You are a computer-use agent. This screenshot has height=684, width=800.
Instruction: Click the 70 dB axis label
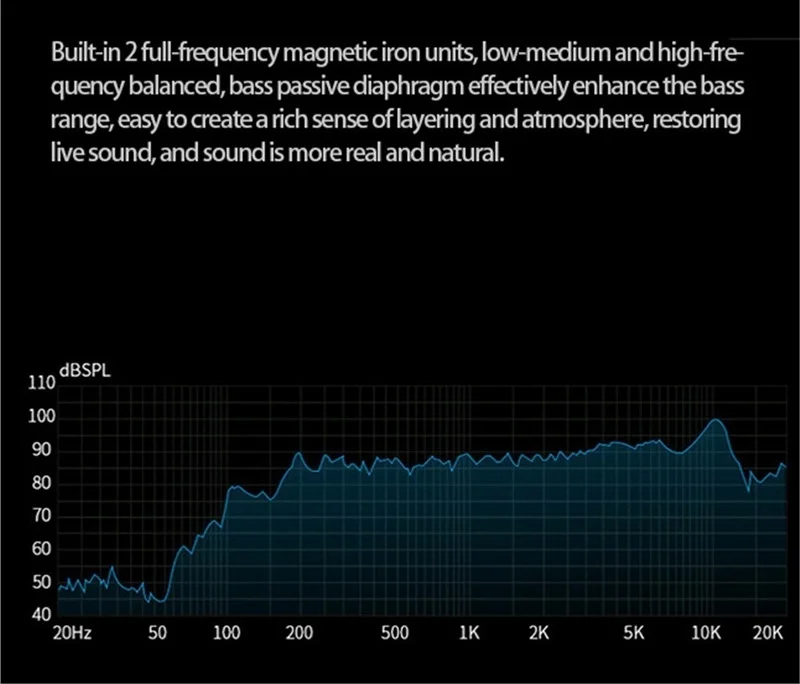42,516
